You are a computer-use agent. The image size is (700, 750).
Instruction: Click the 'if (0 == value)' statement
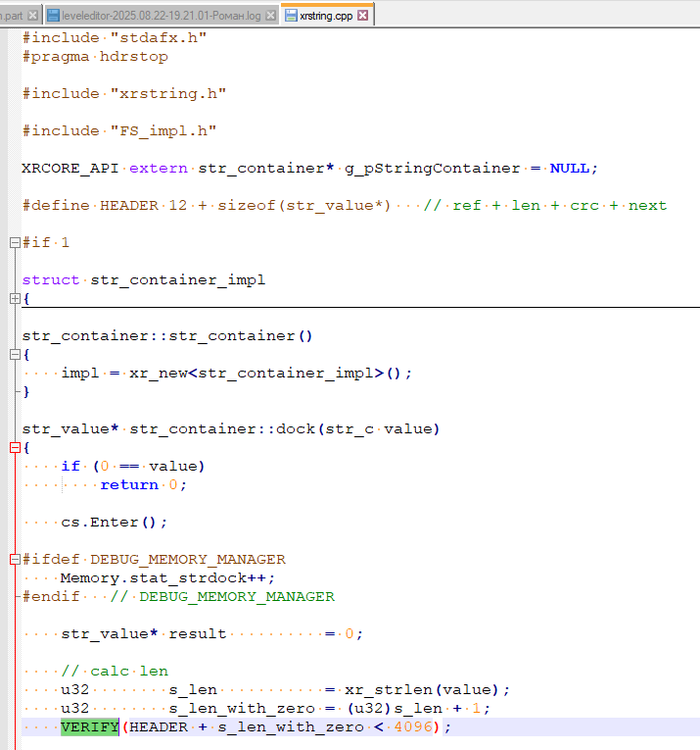click(133, 466)
